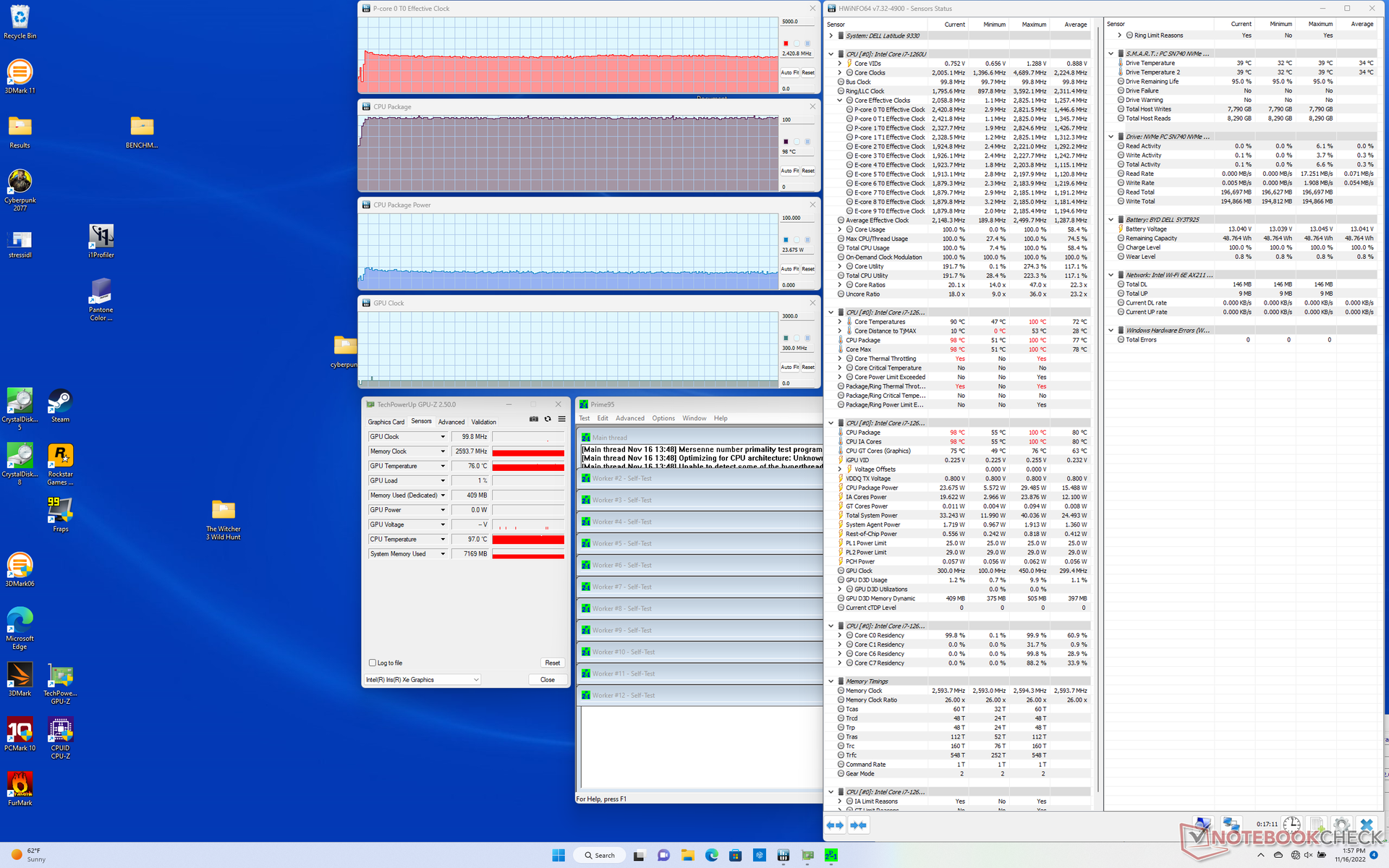The width and height of the screenshot is (1389, 868).
Task: Edit 5000.0 max value in P-core graph
Action: point(797,22)
